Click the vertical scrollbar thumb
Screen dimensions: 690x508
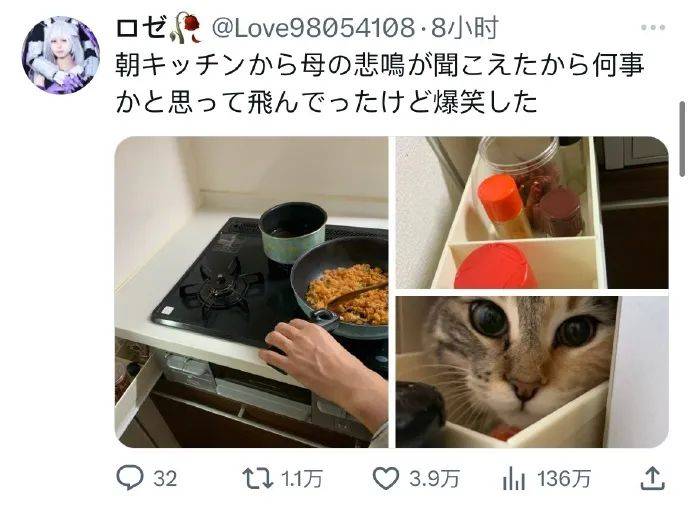683,139
